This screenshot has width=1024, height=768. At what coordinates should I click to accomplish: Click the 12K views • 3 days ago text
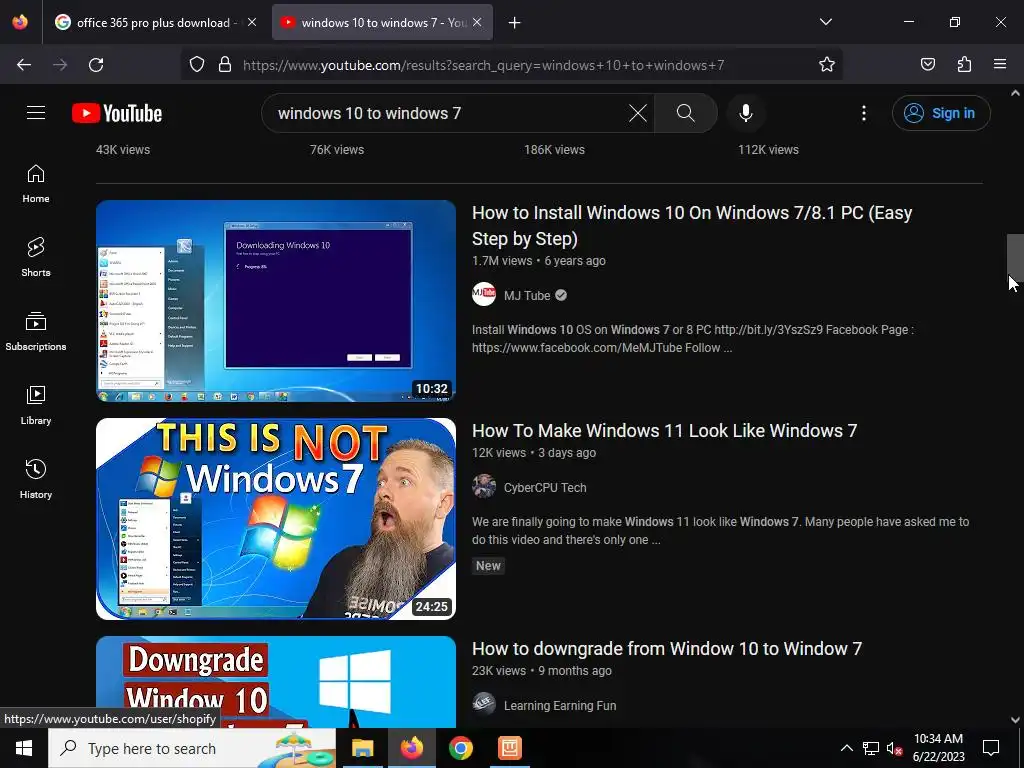pos(534,453)
